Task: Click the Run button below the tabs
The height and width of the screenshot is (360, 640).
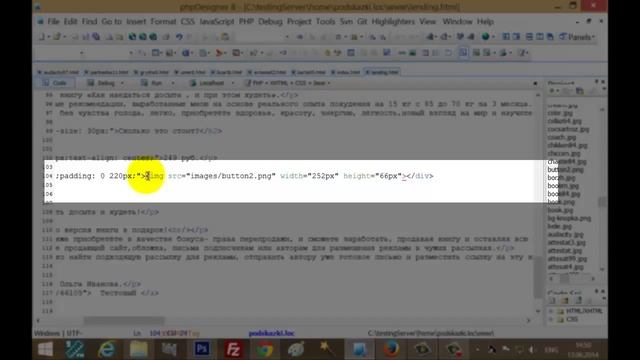Action: pyautogui.click(x=153, y=83)
